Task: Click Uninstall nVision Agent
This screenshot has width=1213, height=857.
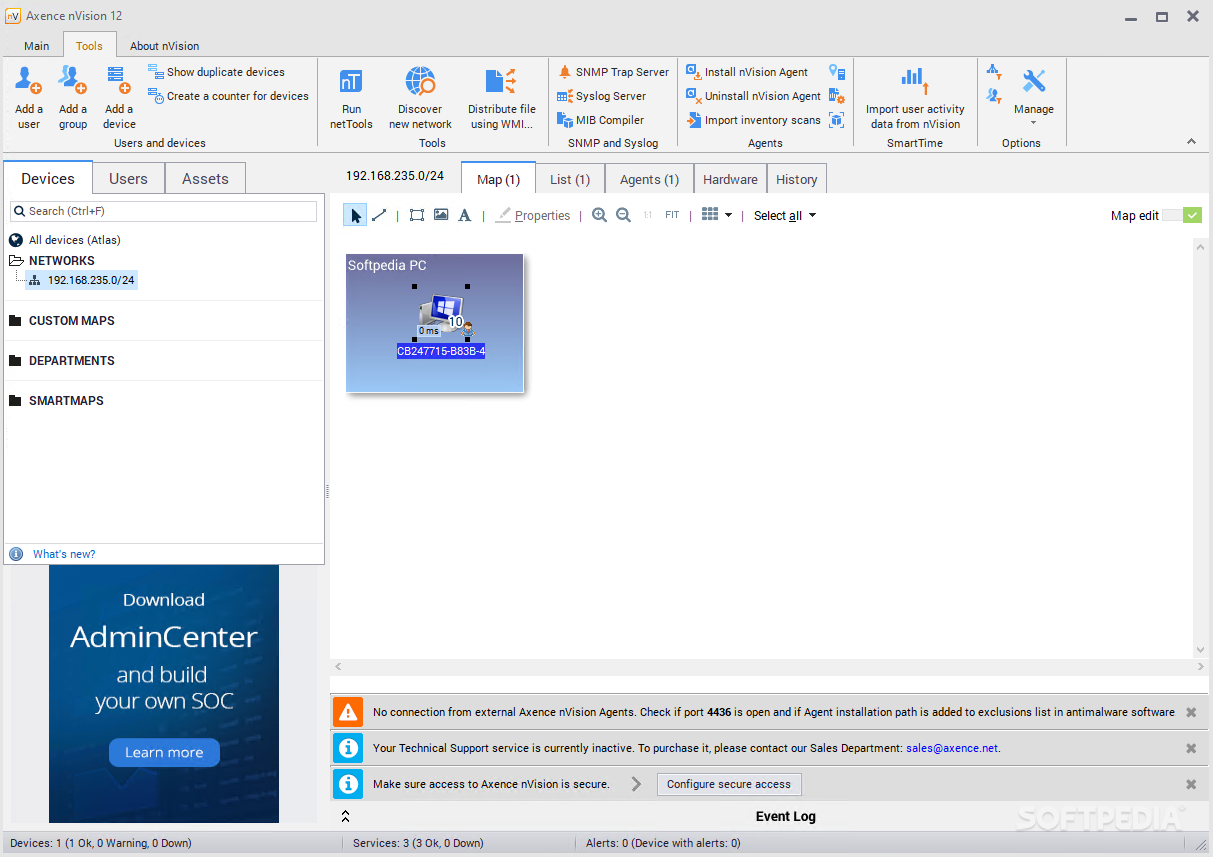Action: pos(753,96)
